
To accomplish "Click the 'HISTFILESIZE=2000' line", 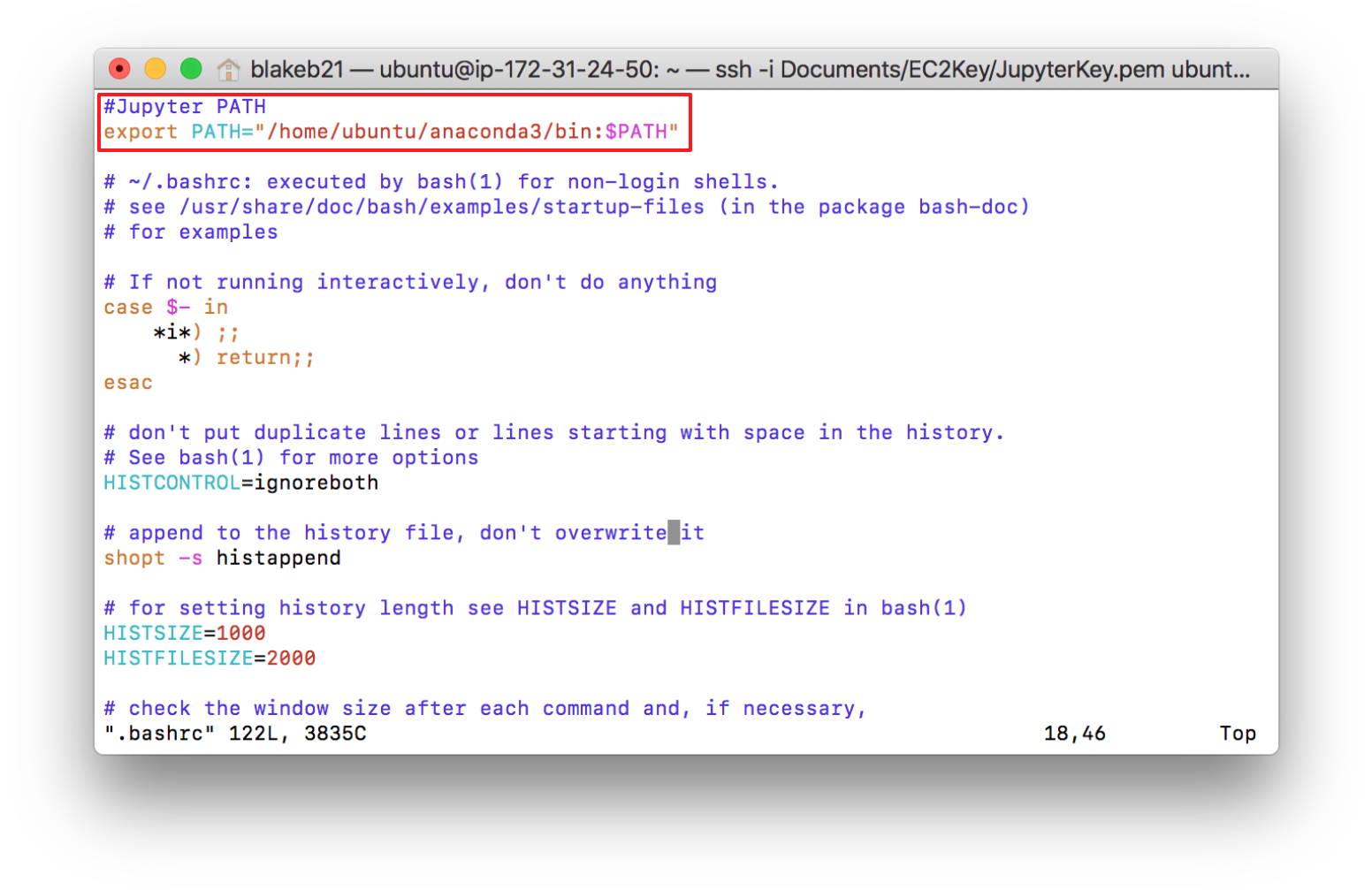I will coord(210,658).
